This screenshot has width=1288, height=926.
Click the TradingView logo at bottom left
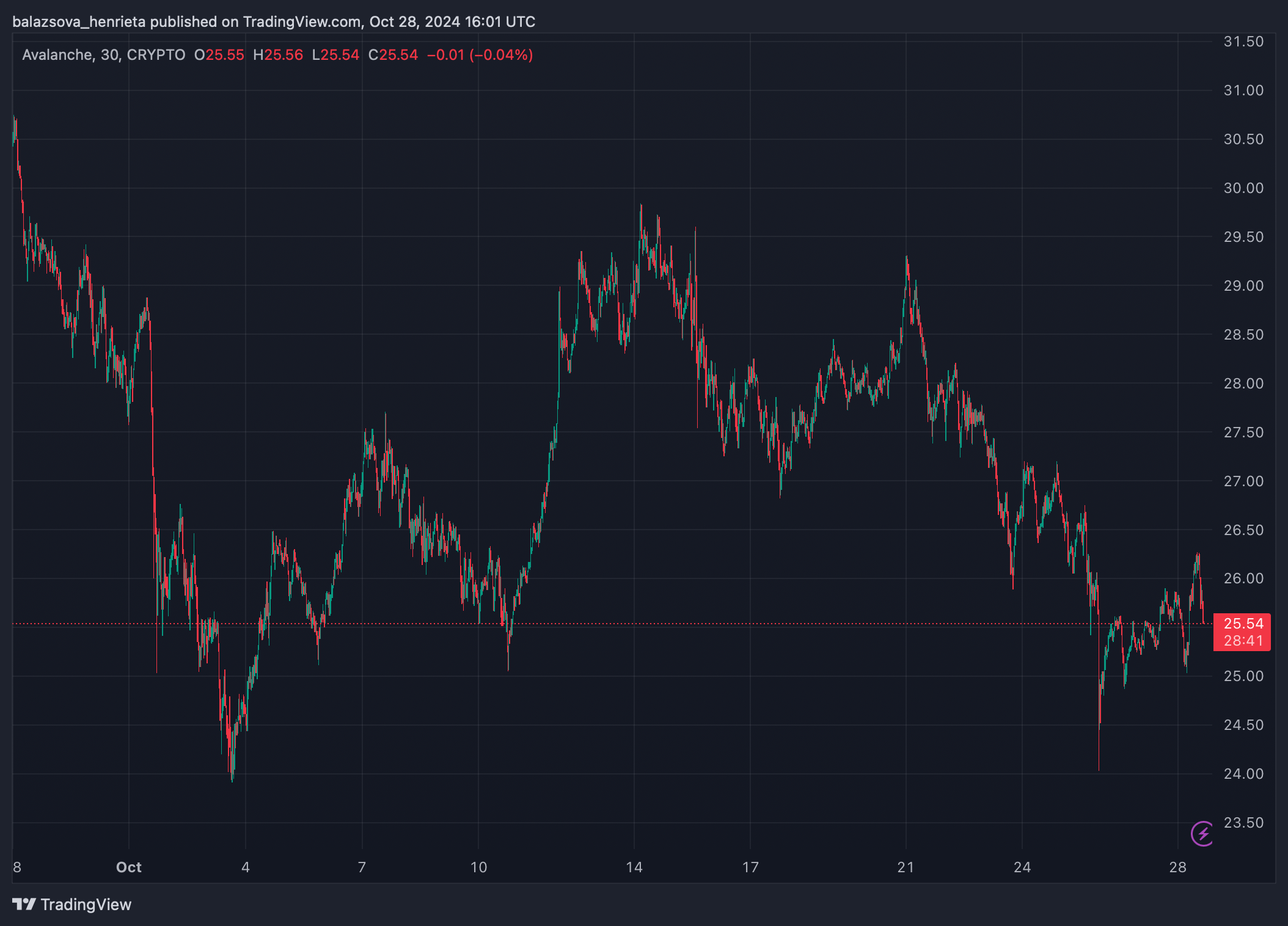point(72,905)
